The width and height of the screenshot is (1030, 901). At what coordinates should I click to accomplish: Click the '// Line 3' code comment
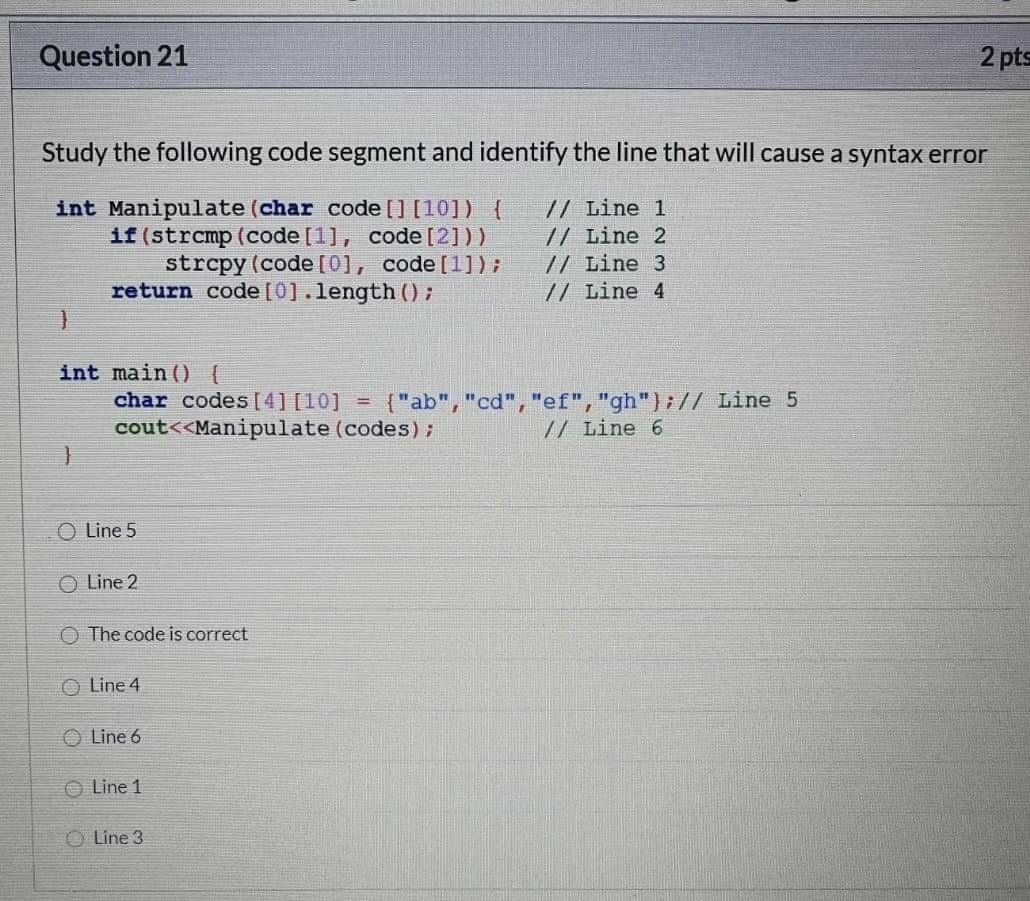[606, 264]
